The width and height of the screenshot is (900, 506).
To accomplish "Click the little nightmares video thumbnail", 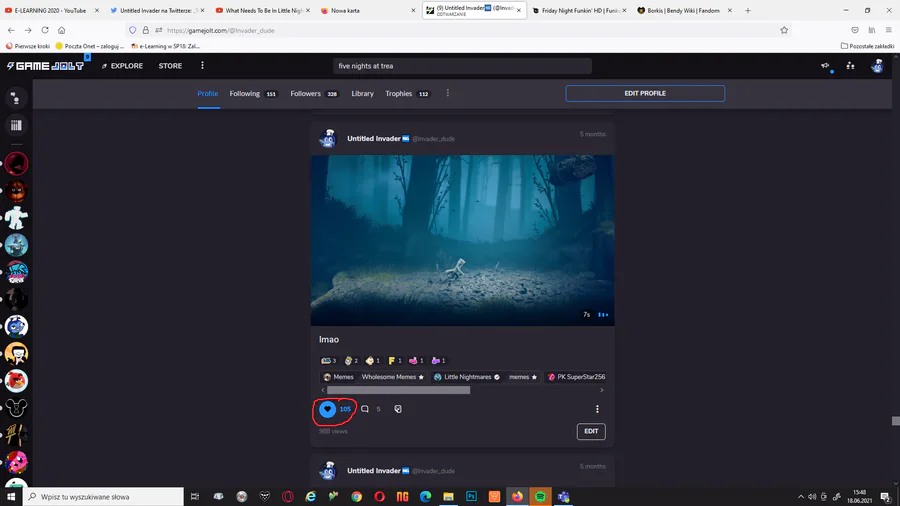I will (x=462, y=240).
